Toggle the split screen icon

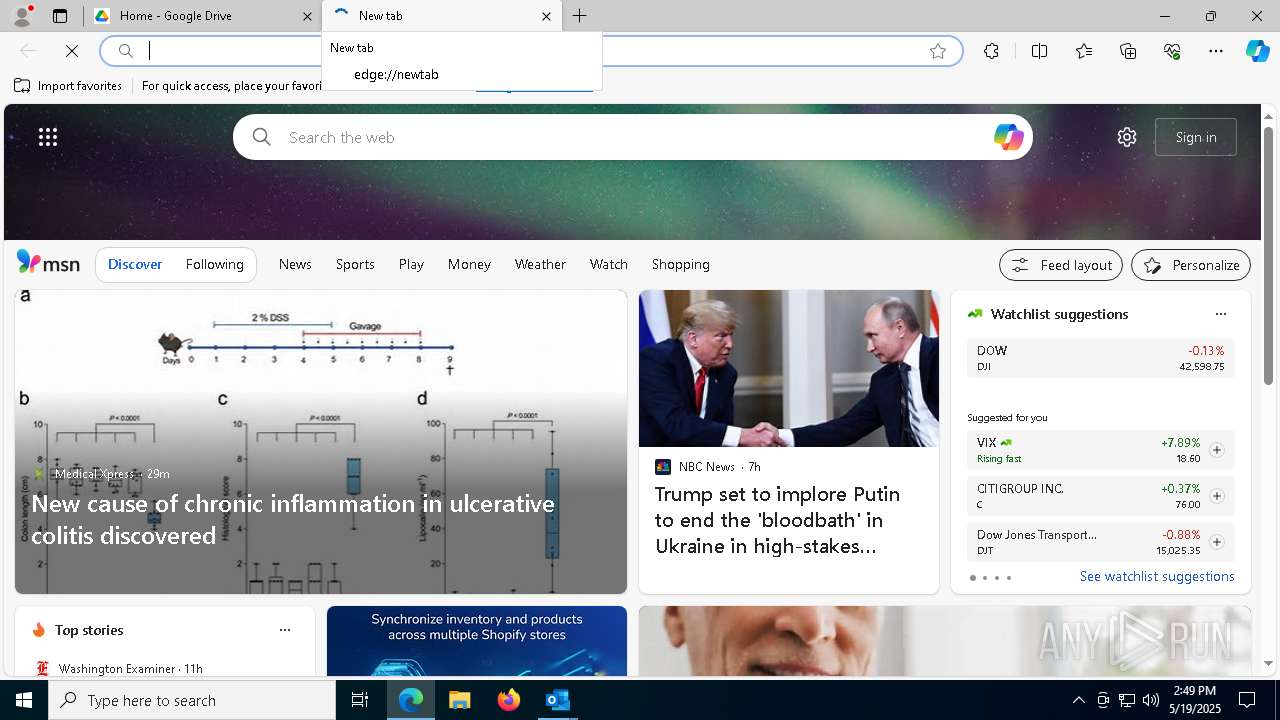click(x=1039, y=51)
